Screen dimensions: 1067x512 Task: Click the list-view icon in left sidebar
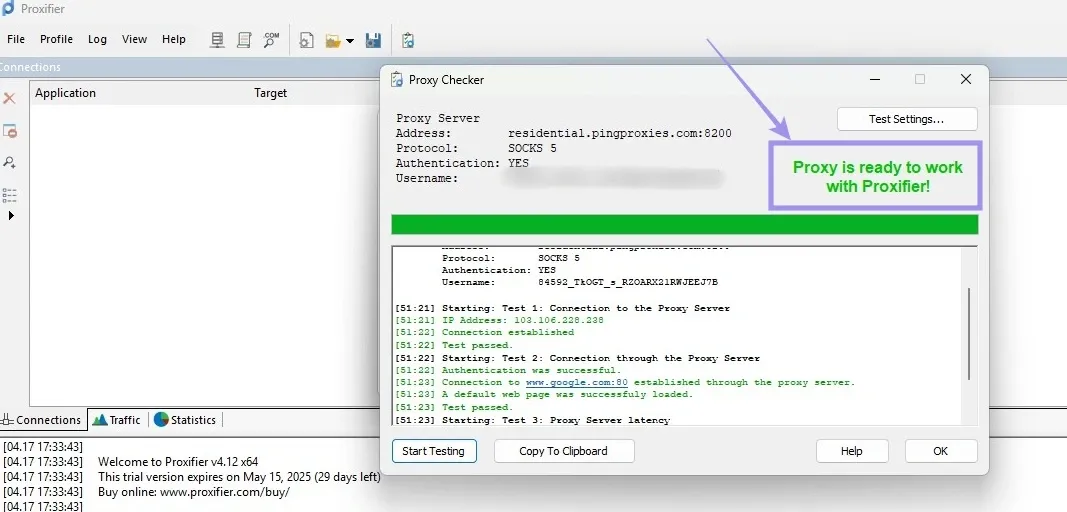[x=10, y=195]
